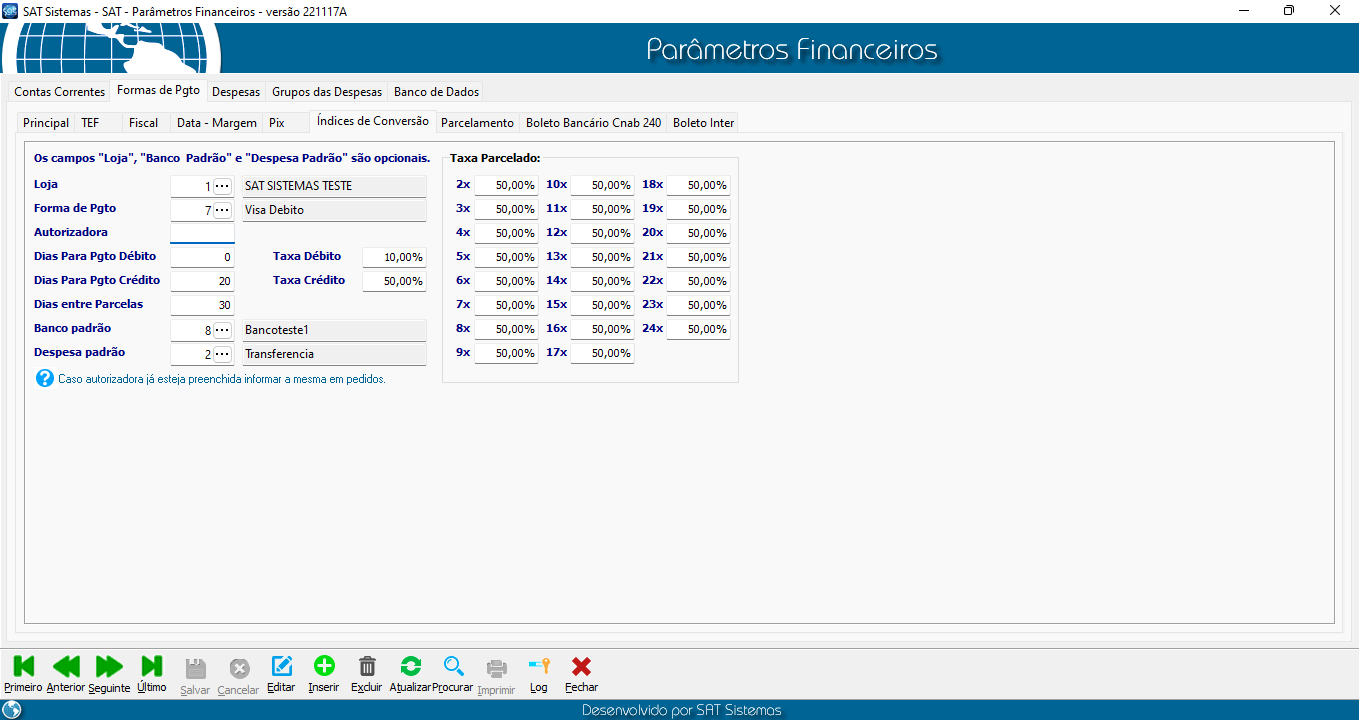Click the Seguinte next record icon
Viewport: 1359px width, 720px height.
[109, 667]
